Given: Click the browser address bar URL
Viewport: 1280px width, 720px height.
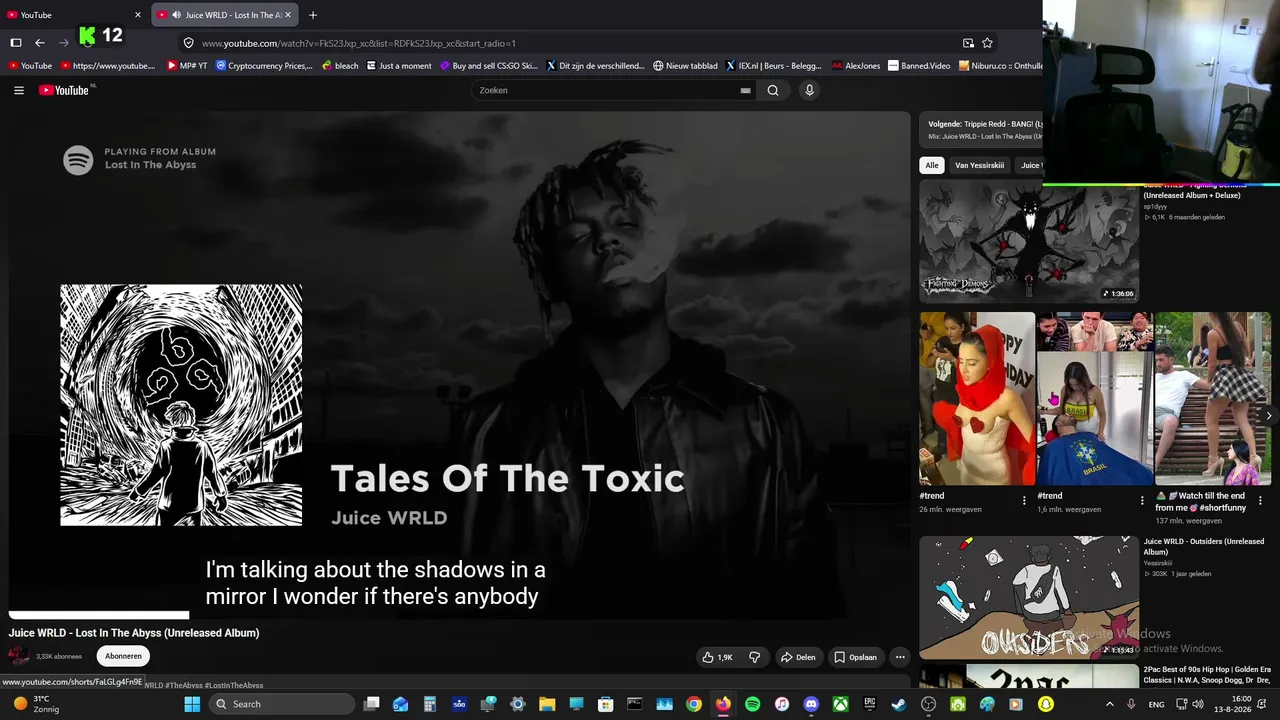Looking at the screenshot, I should [359, 43].
